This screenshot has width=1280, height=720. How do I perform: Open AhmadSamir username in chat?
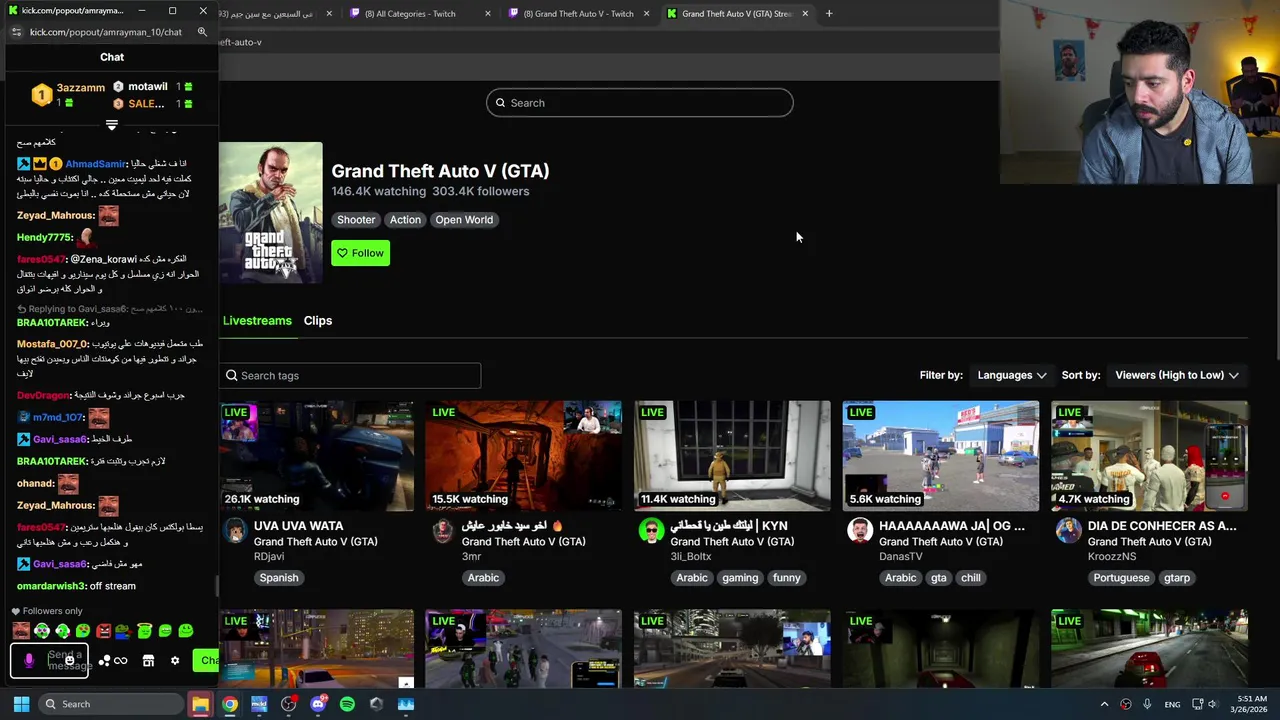(96, 164)
